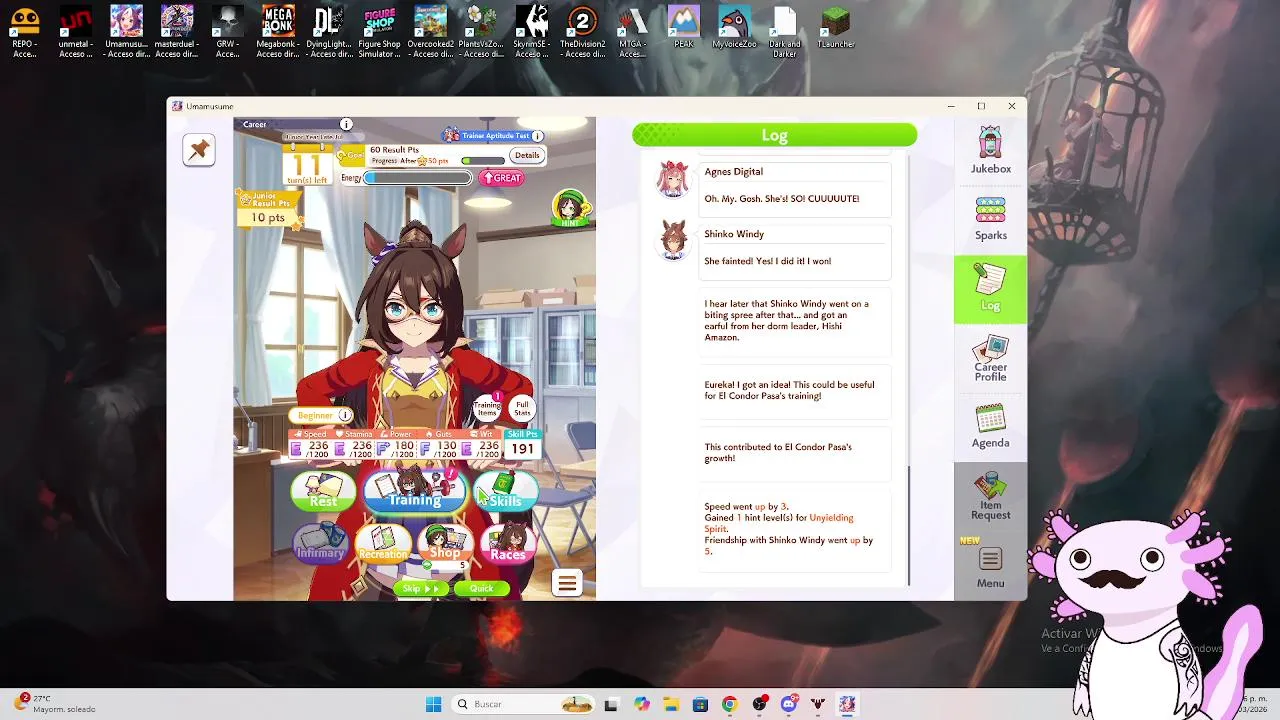The image size is (1280, 720).
Task: Open the REPO desktop shortcut
Action: pos(25,31)
